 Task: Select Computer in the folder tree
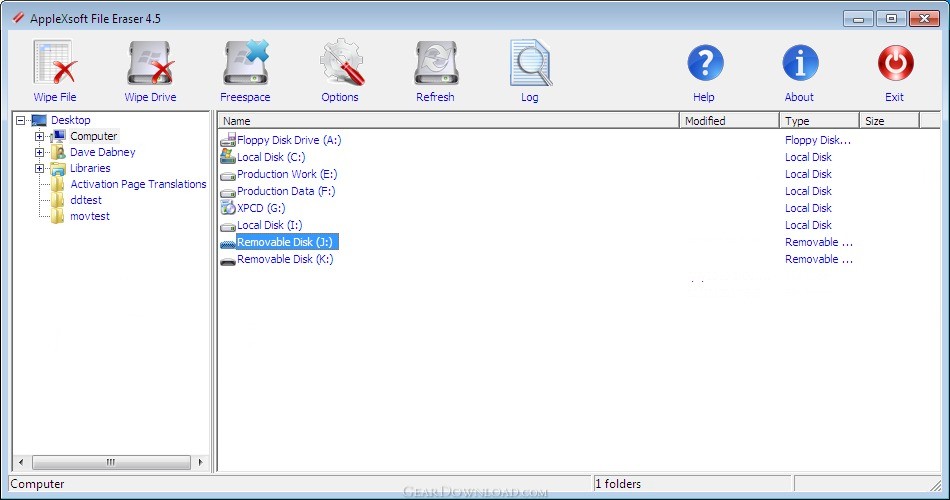point(93,136)
